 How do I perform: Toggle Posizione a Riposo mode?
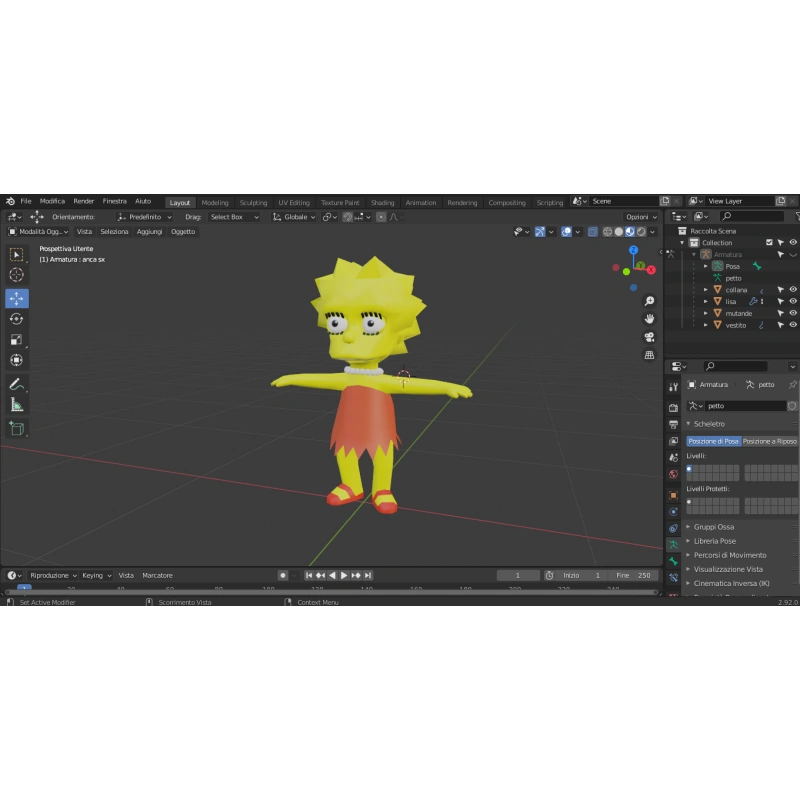[769, 441]
